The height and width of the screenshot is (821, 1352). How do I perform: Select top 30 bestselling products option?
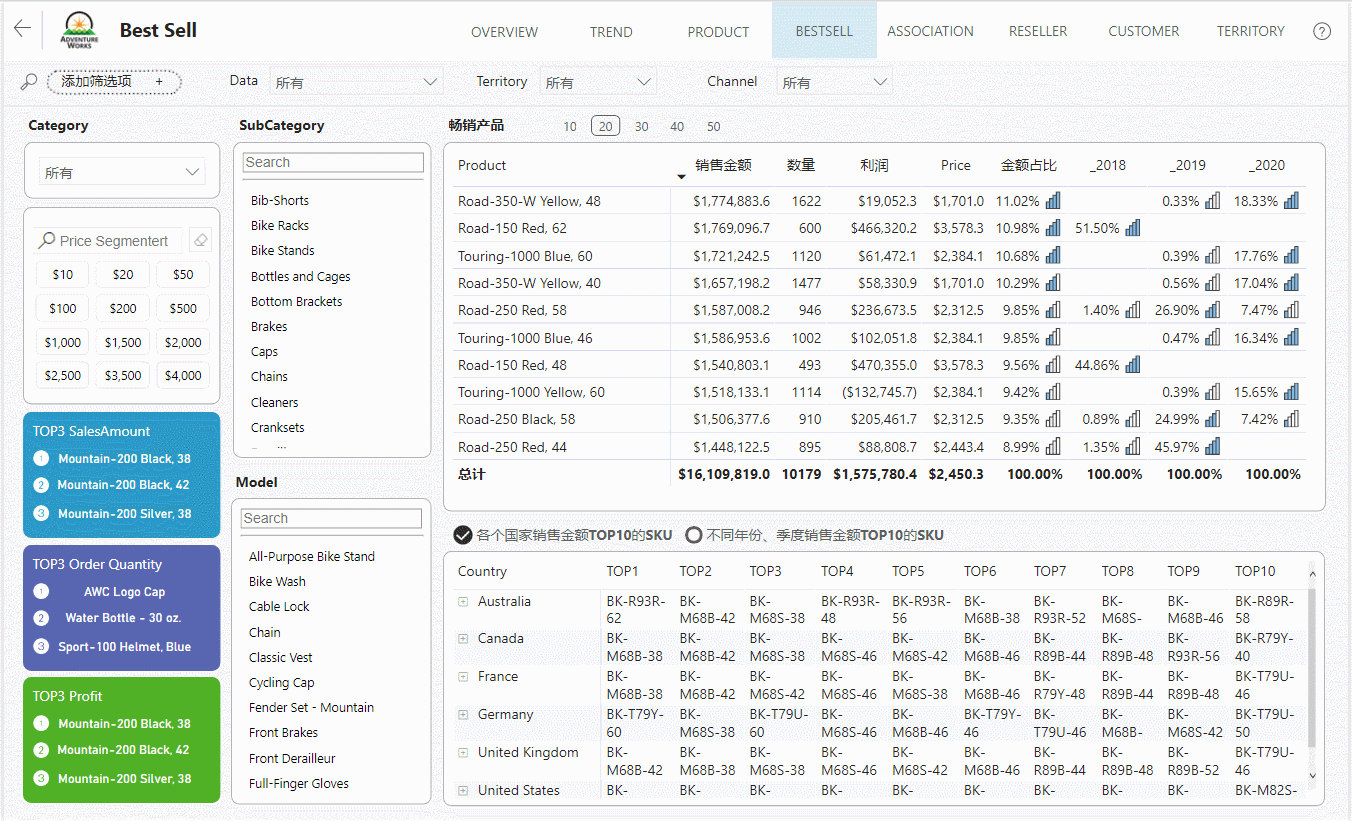point(641,126)
